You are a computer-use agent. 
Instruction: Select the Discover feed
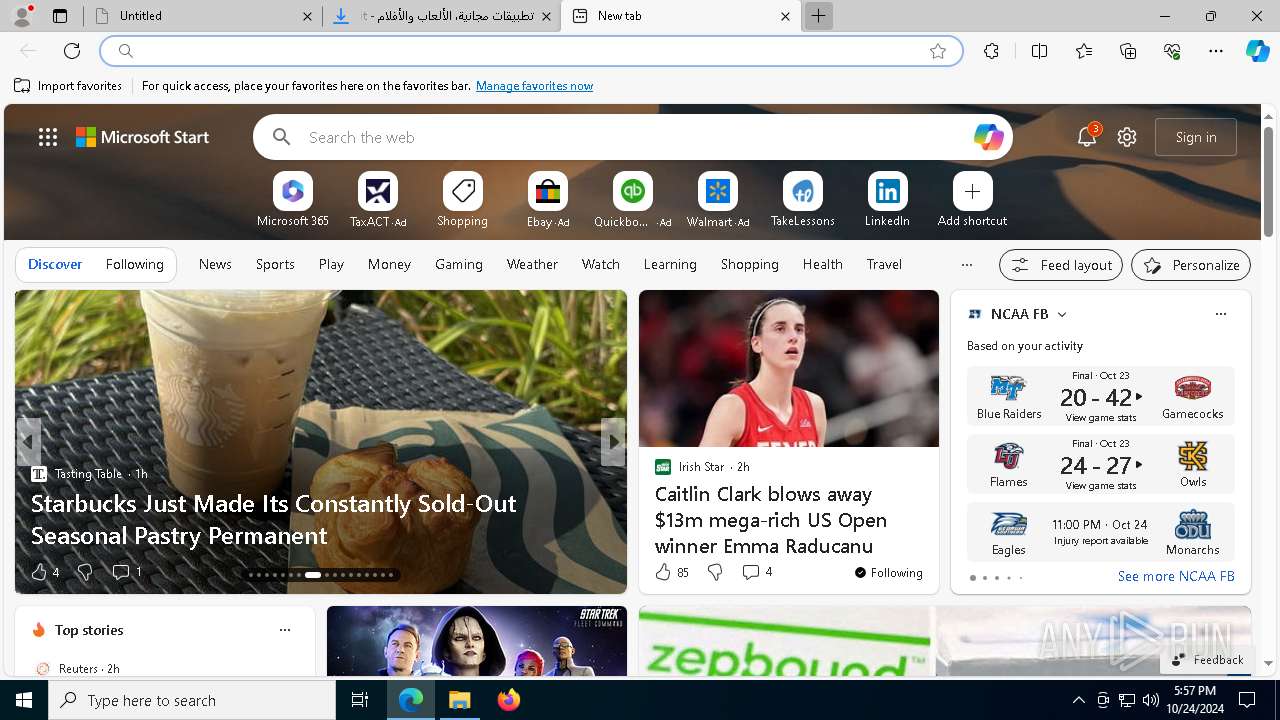55,264
